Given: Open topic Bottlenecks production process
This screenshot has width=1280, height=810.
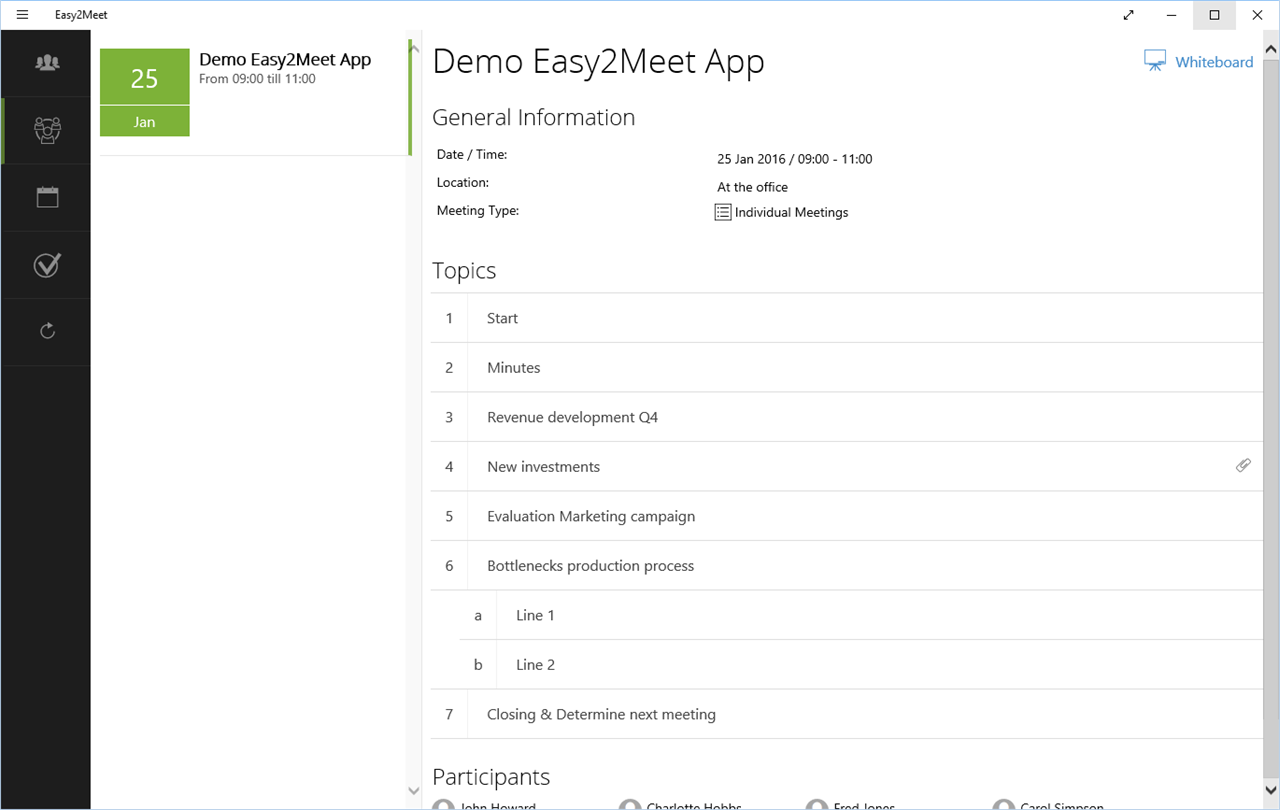Looking at the screenshot, I should 847,566.
